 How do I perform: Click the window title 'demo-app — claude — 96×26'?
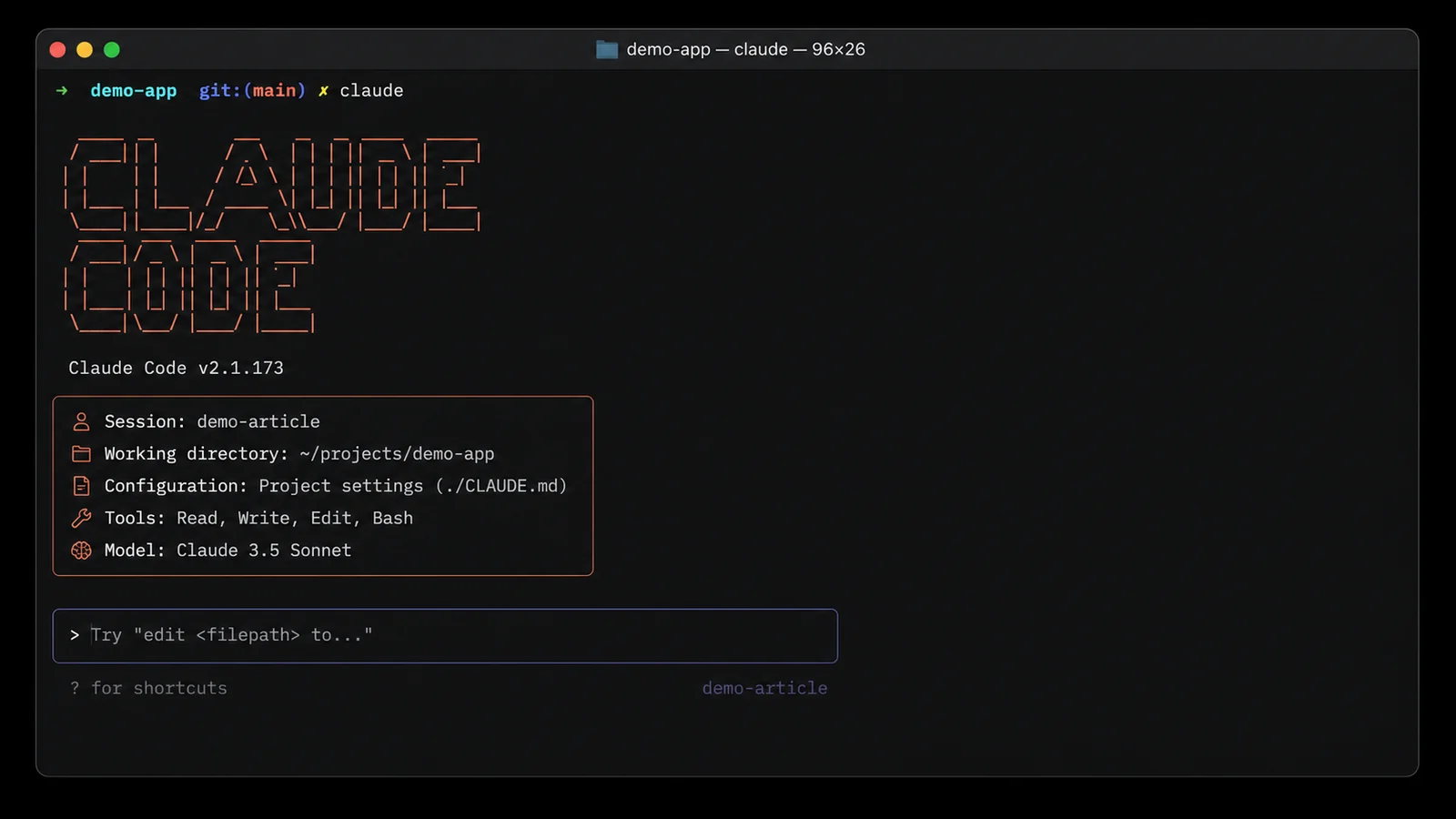(745, 49)
